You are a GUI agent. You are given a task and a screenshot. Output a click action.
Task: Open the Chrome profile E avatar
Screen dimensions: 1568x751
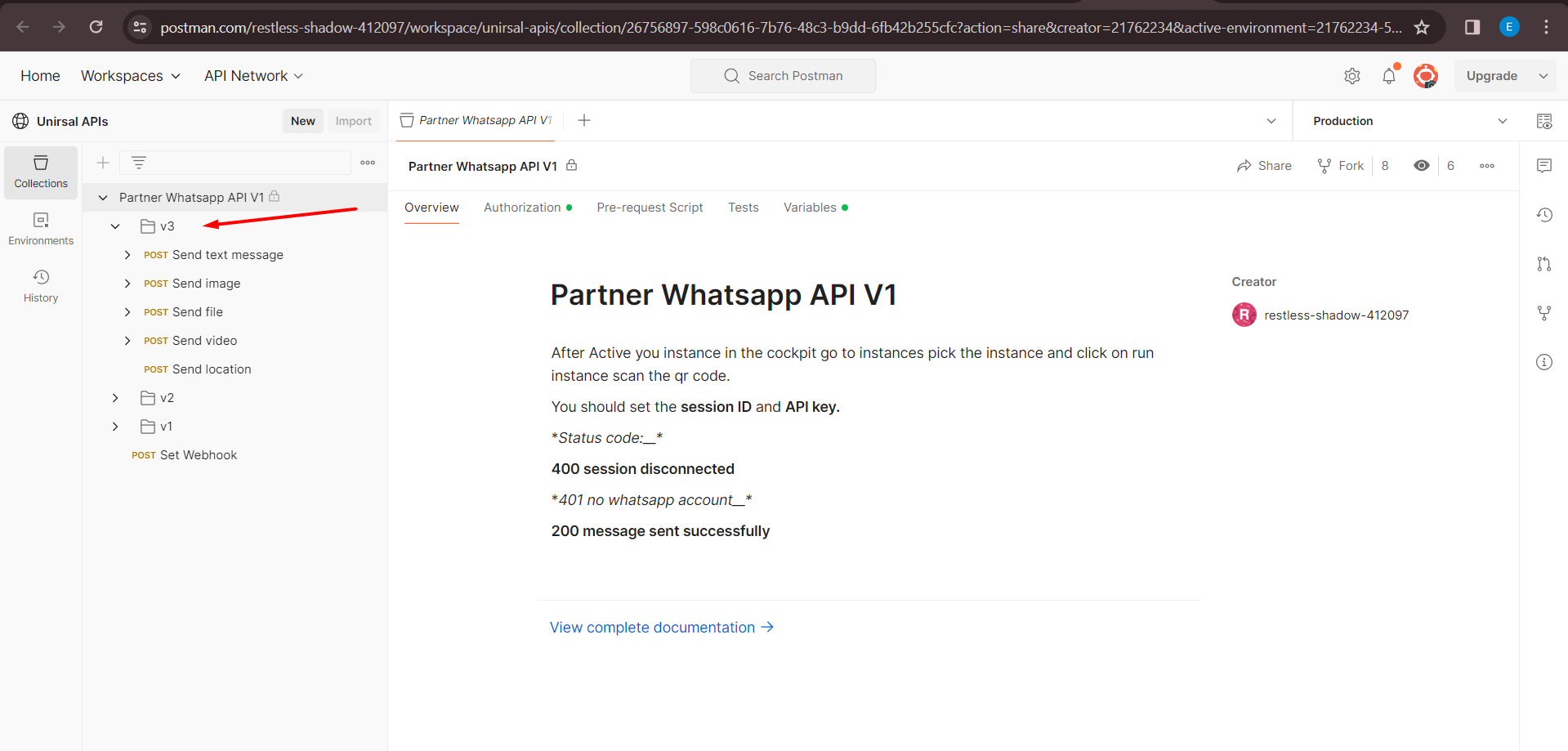point(1509,27)
